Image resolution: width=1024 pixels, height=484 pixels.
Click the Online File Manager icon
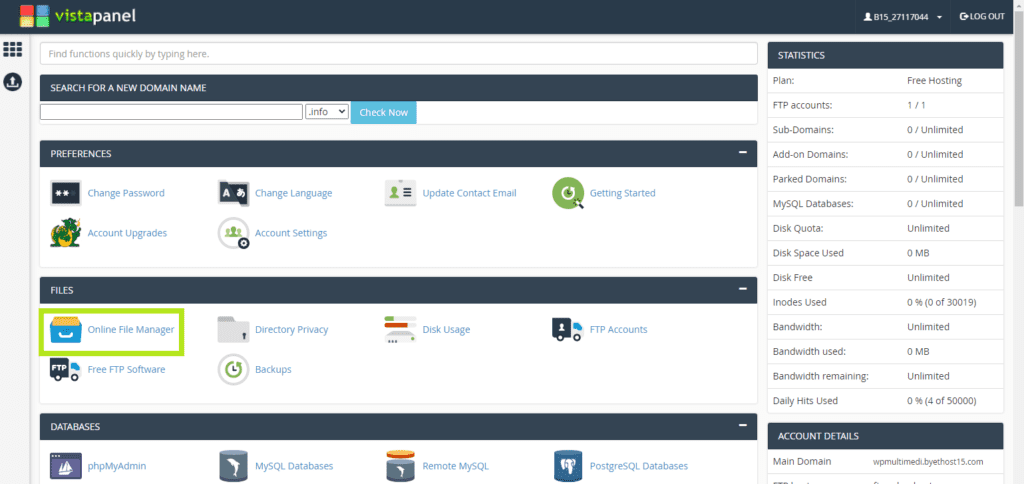coord(66,330)
